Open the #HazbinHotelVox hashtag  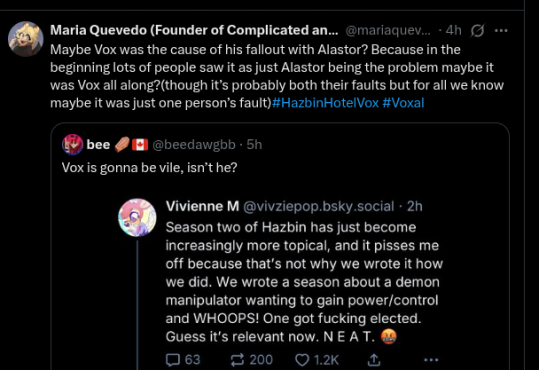tap(325, 103)
